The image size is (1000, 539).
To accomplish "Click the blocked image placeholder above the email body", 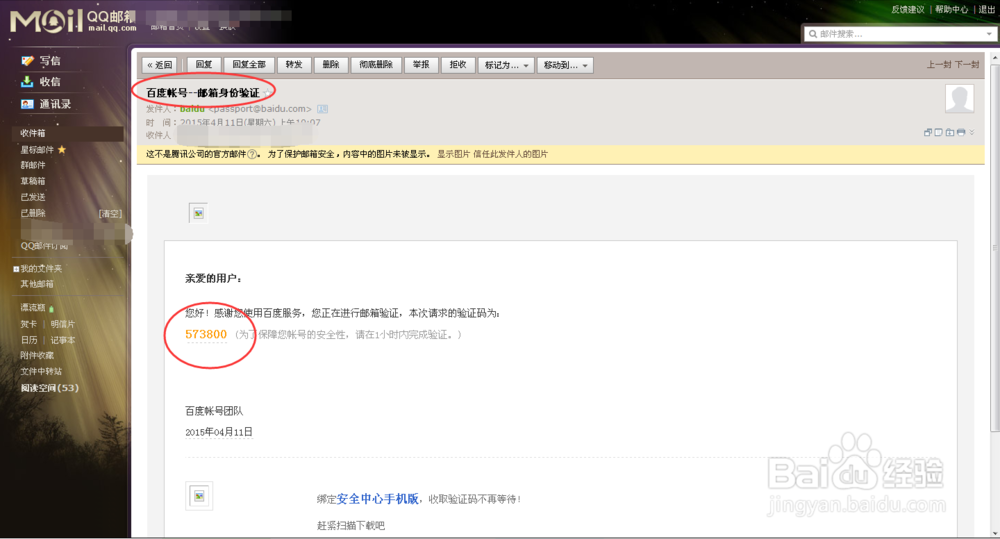I will 198,213.
